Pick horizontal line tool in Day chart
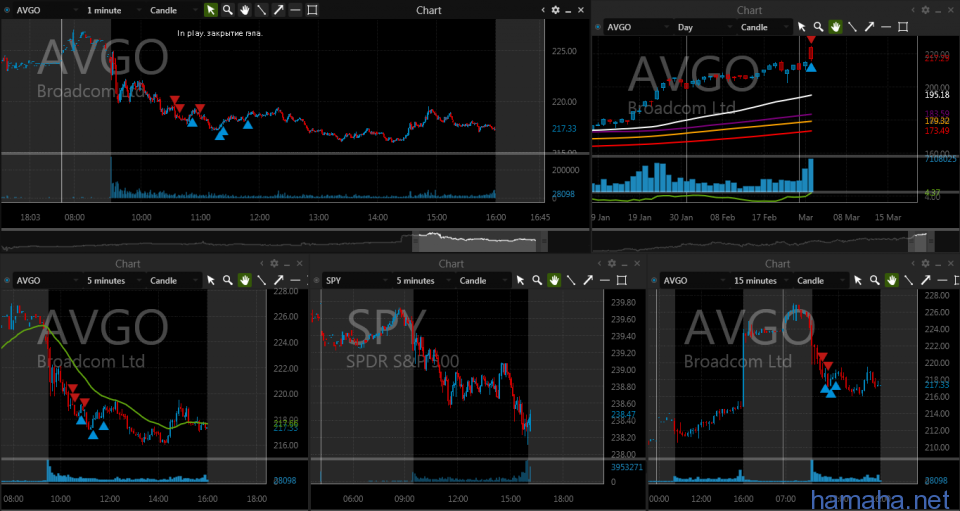 (x=885, y=27)
